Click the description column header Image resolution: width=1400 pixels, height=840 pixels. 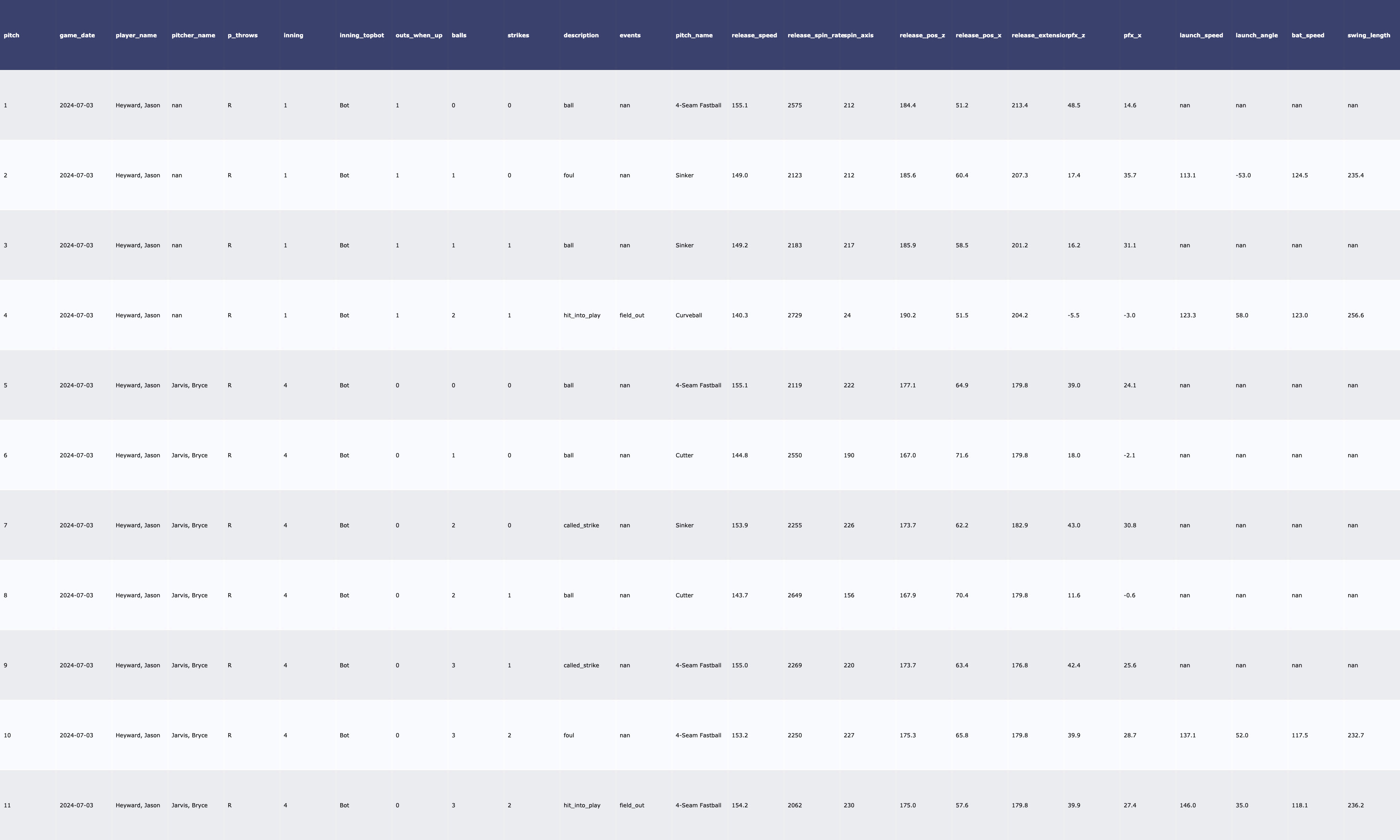pos(581,35)
